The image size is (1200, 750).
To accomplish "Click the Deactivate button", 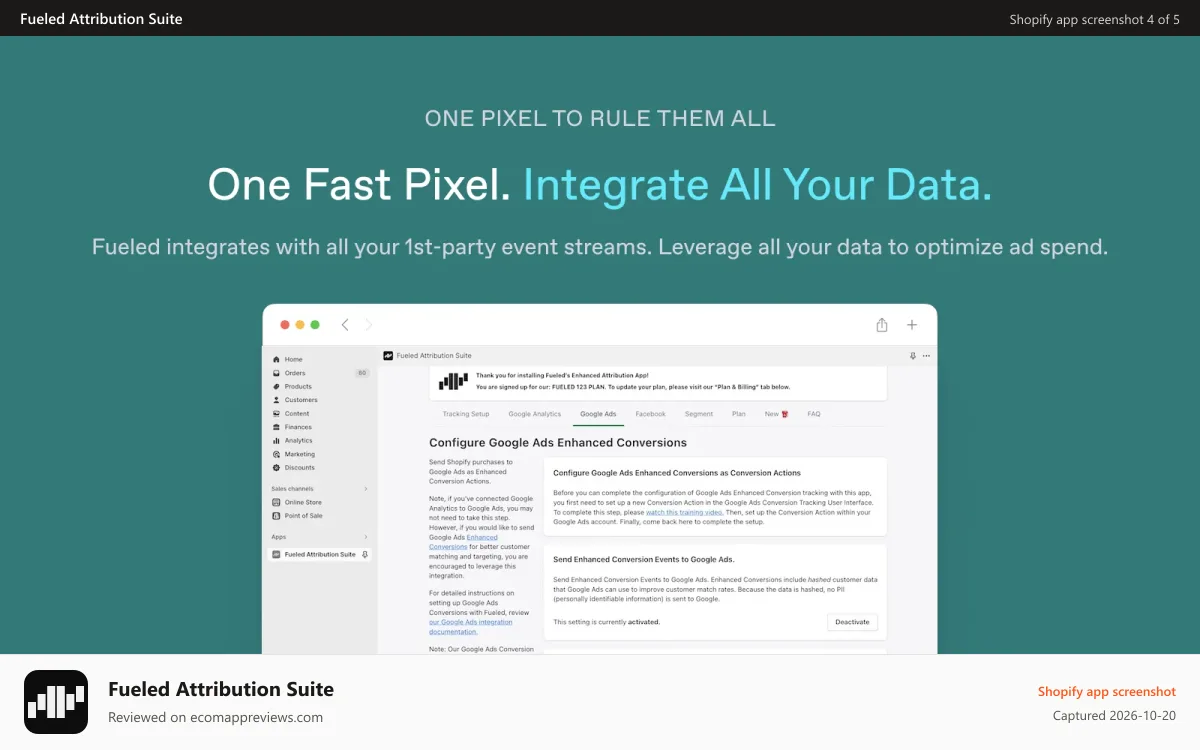I will (x=853, y=622).
